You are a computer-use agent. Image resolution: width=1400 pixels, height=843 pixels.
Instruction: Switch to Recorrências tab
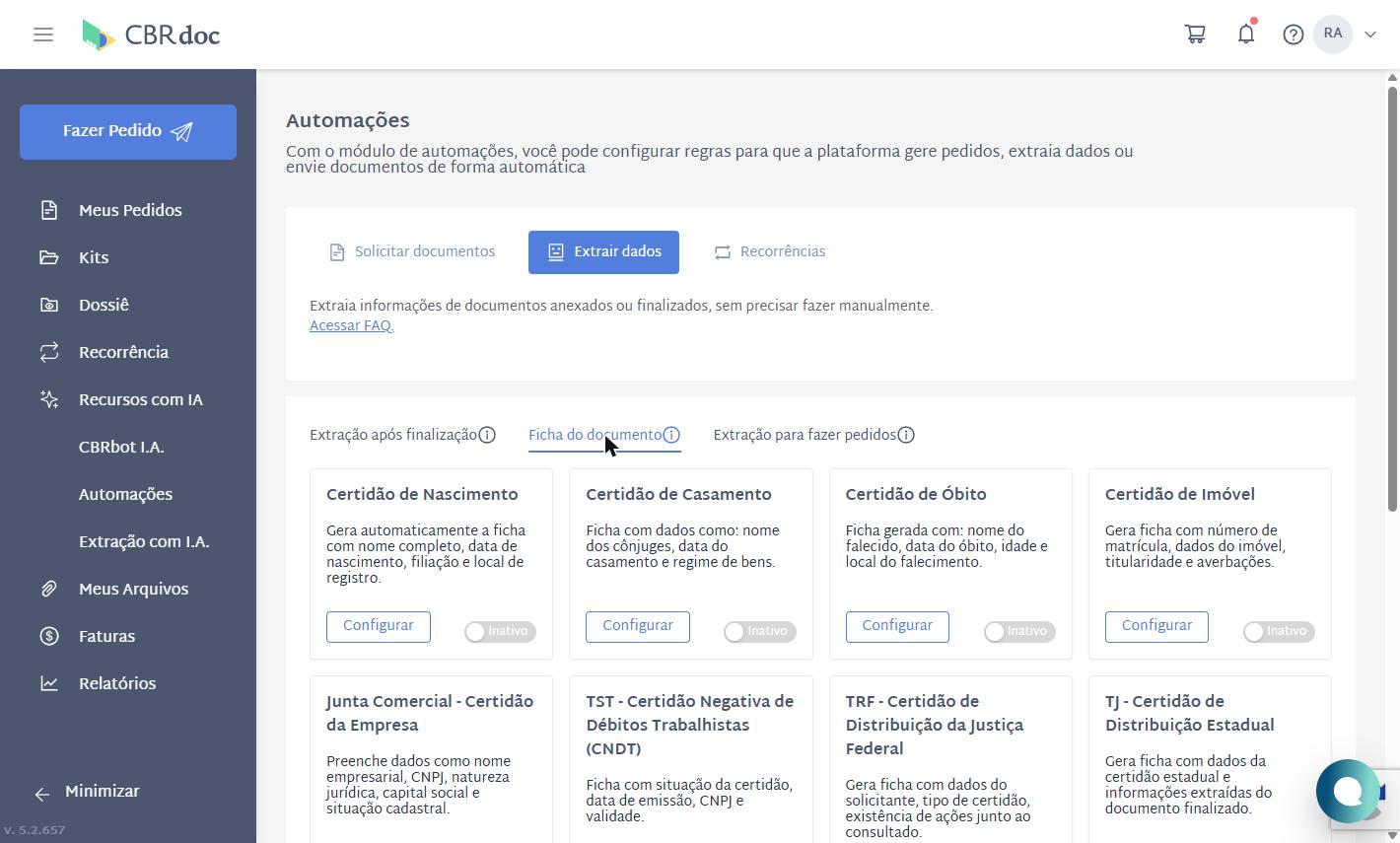click(x=770, y=252)
